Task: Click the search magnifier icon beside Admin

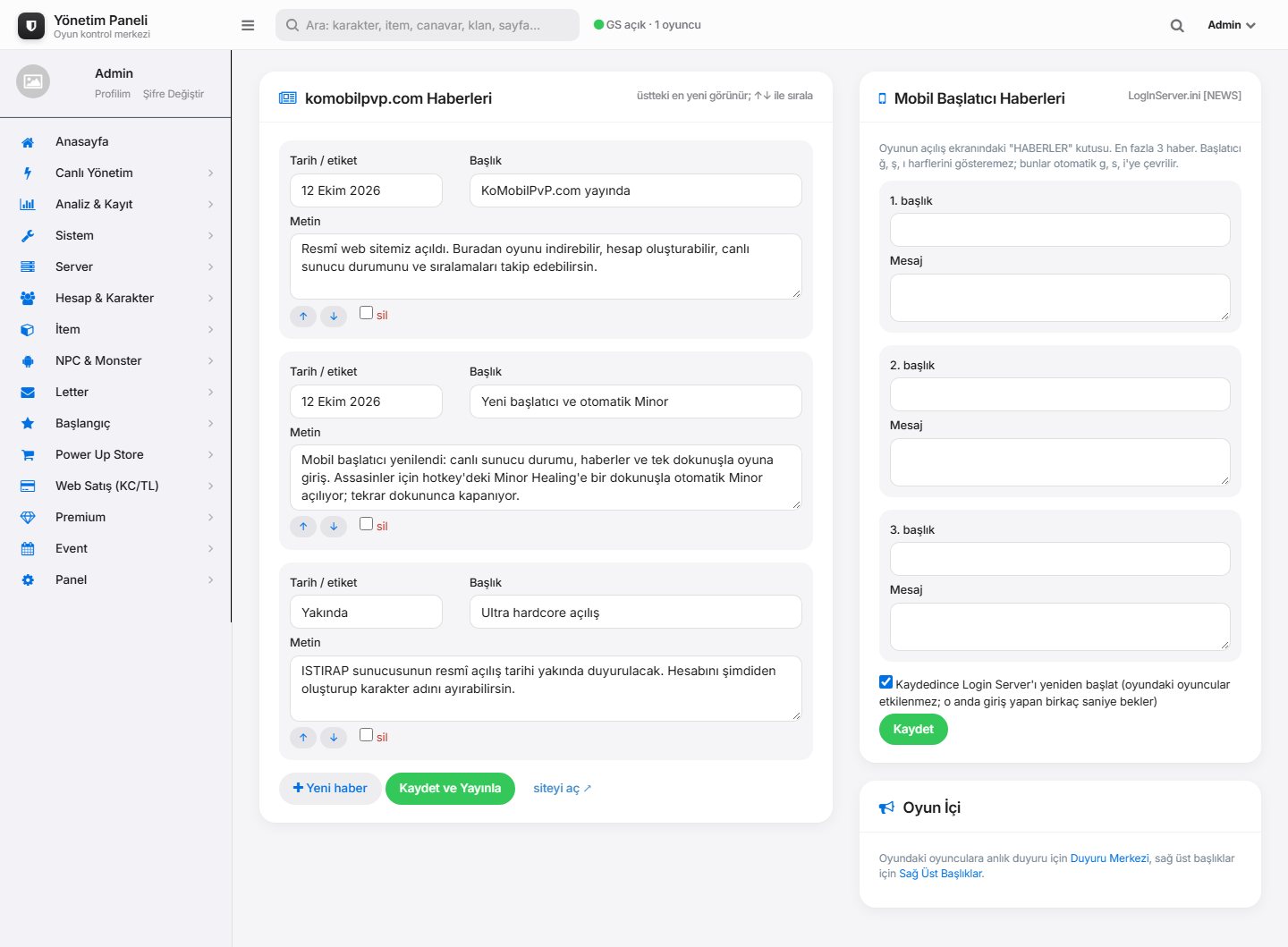Action: click(x=1177, y=26)
